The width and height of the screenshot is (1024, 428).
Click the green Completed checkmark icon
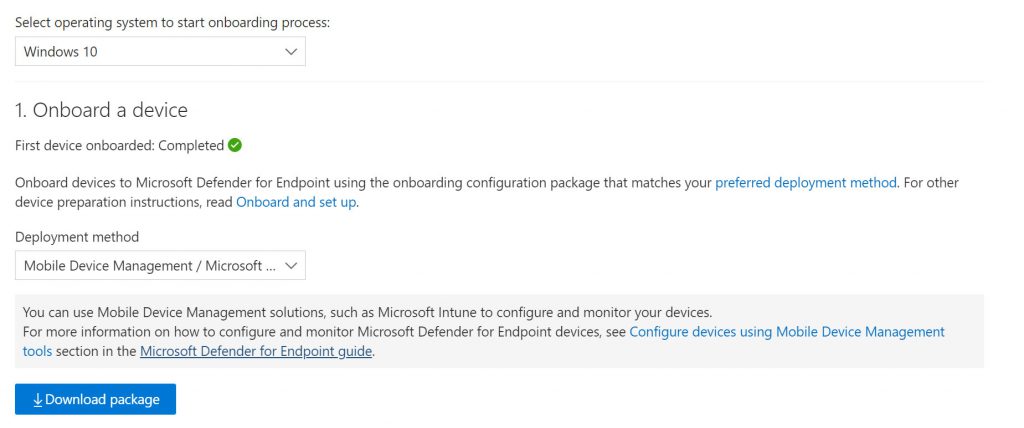(235, 145)
